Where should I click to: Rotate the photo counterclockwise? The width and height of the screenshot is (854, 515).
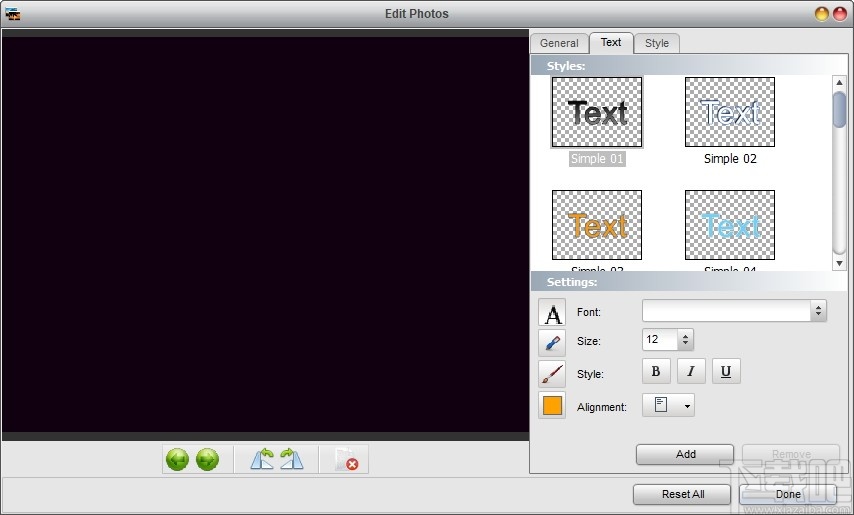[262, 459]
